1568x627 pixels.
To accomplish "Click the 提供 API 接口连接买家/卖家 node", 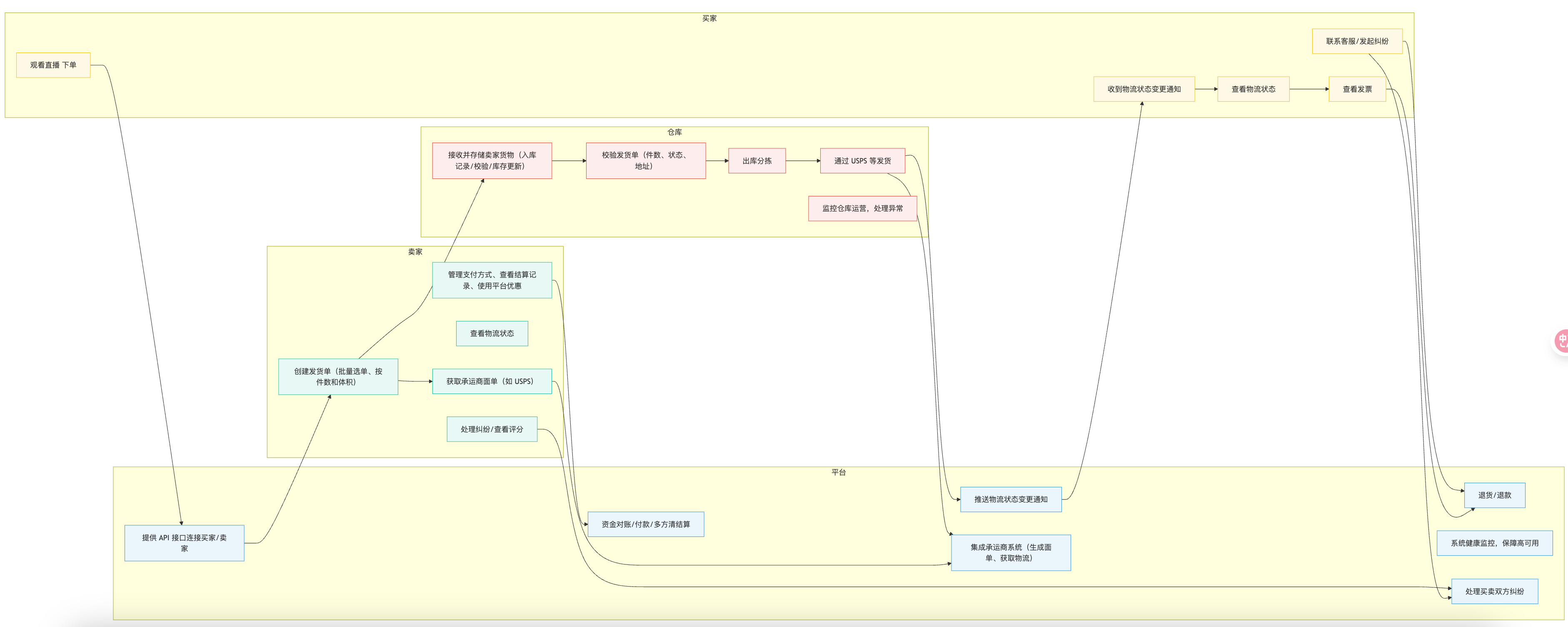I will pyautogui.click(x=185, y=543).
